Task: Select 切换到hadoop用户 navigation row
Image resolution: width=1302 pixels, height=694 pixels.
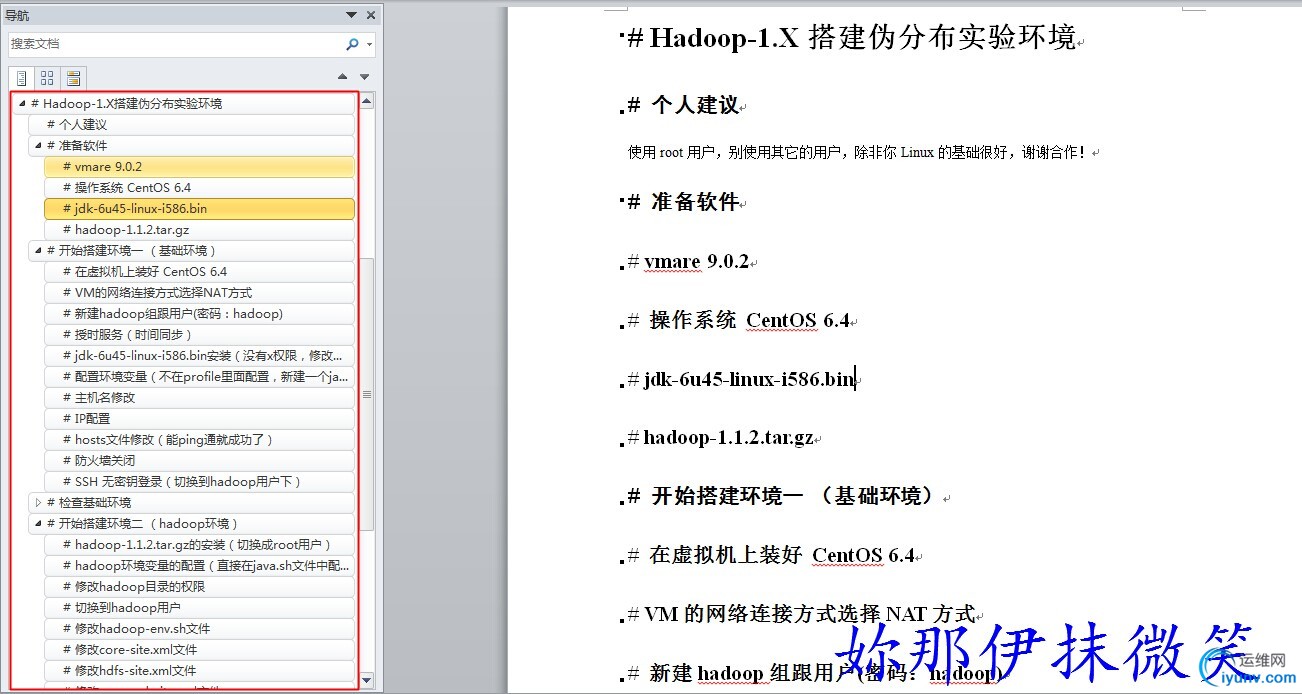Action: point(199,607)
